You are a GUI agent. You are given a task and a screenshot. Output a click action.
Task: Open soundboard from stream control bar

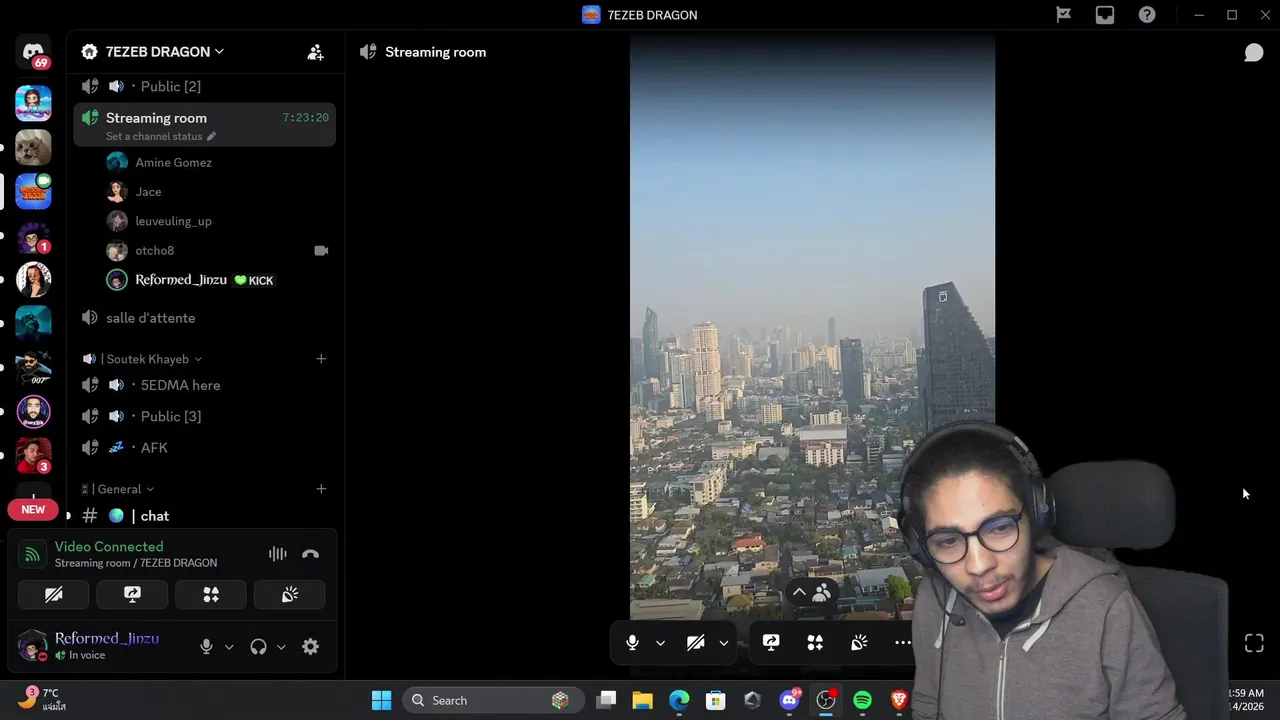859,643
